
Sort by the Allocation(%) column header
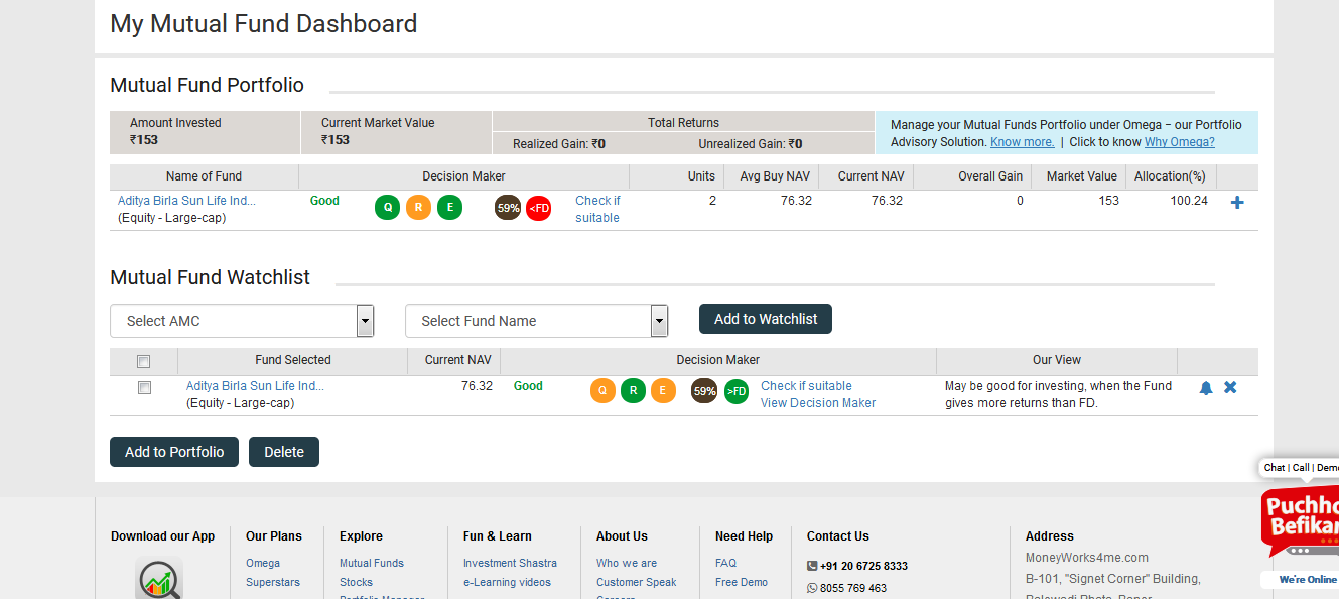tap(1169, 176)
